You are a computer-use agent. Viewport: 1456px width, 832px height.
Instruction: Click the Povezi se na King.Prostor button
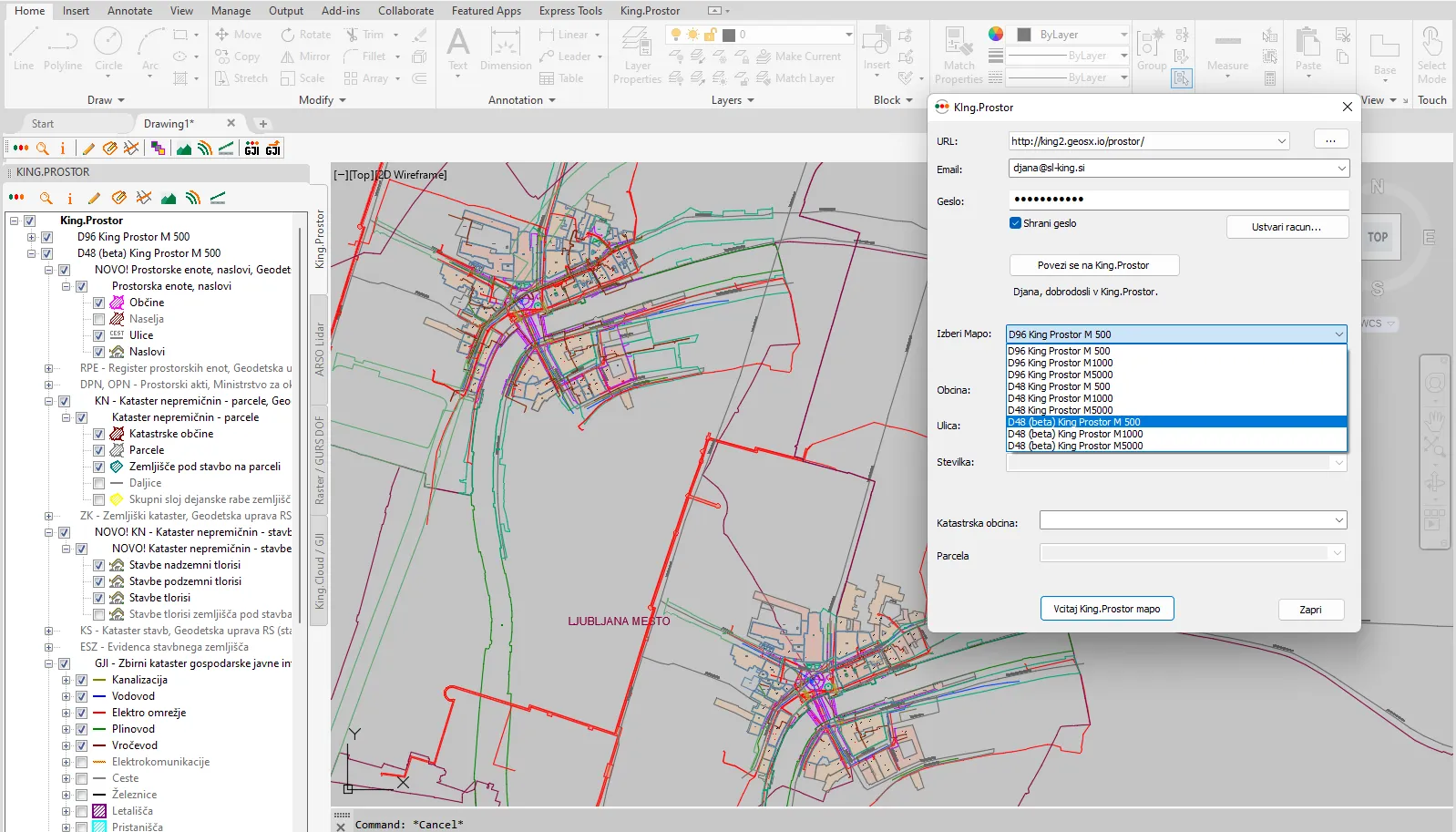[1093, 265]
